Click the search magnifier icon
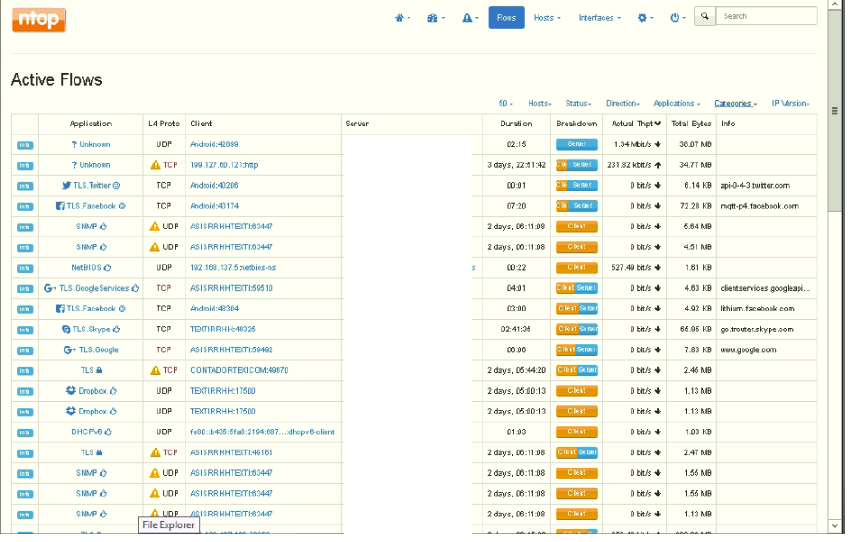Image resolution: width=849 pixels, height=542 pixels. [x=705, y=16]
